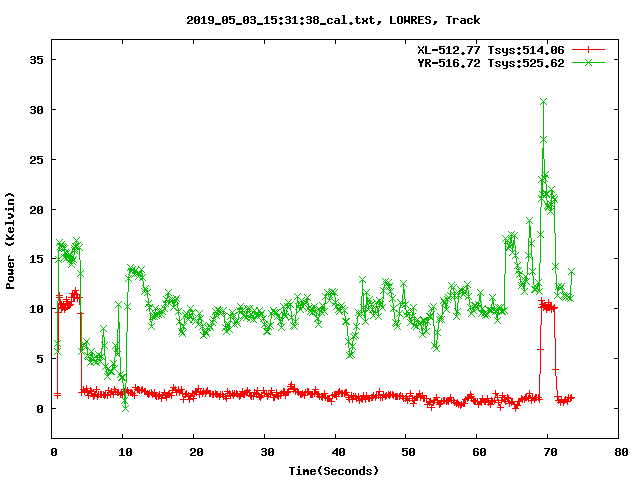The width and height of the screenshot is (640, 480).
Task: Click the green data point at zero near 10 seconds
Action: (125, 408)
